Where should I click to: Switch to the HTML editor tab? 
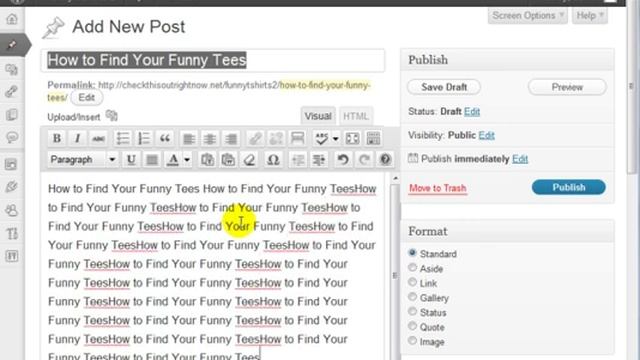tap(356, 116)
